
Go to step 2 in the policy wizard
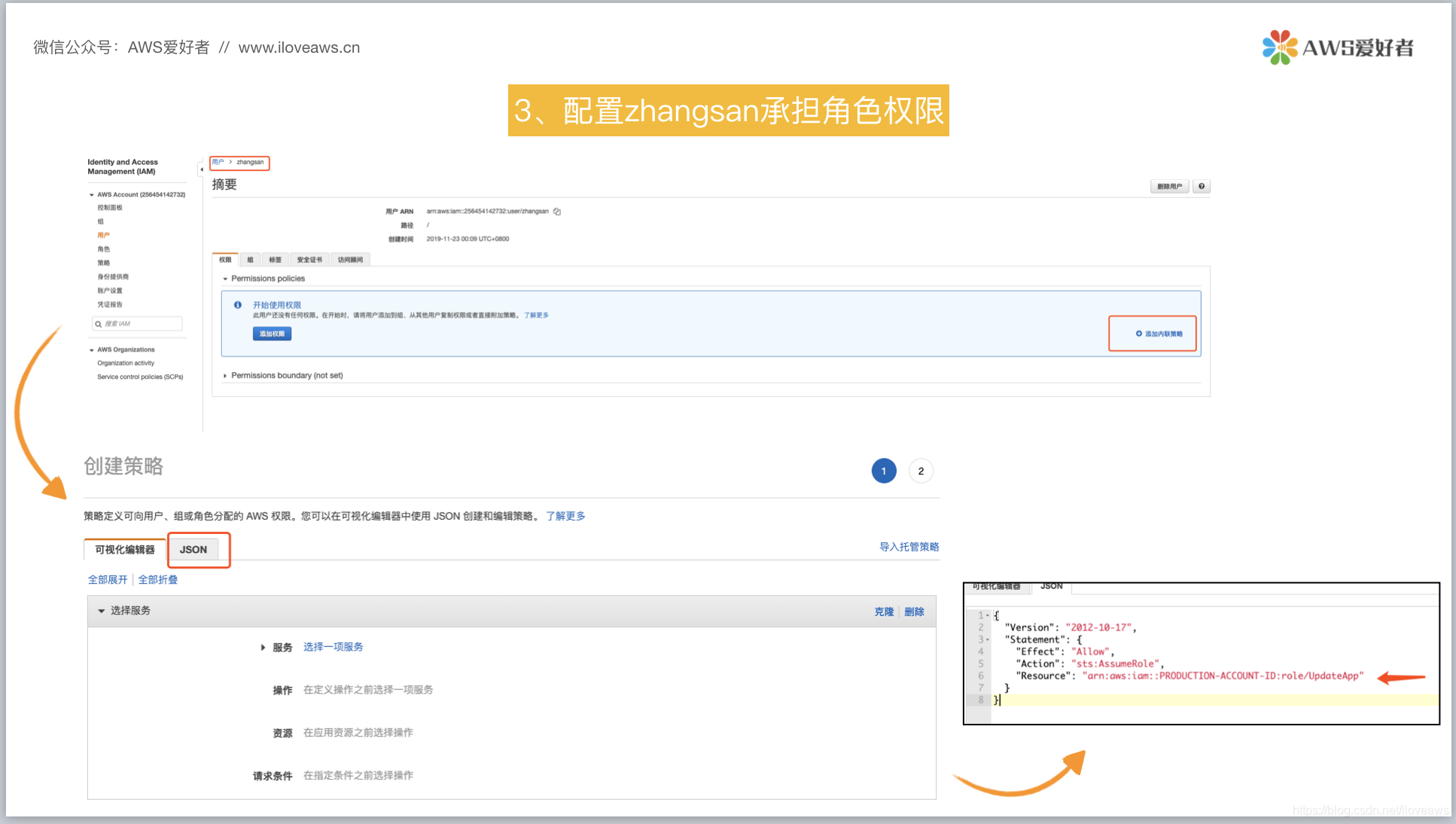(921, 471)
